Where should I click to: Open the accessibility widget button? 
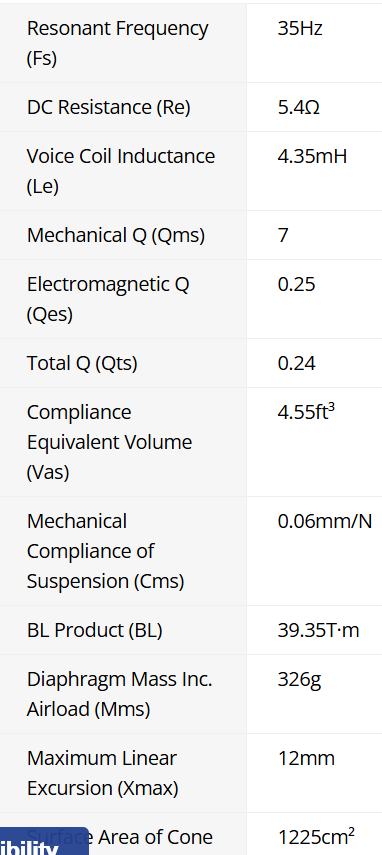click(x=44, y=842)
